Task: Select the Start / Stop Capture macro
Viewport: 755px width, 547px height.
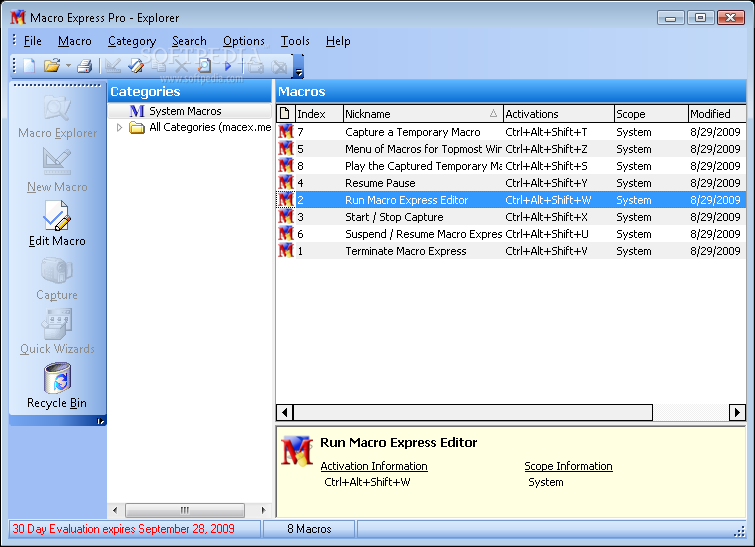Action: coord(511,217)
